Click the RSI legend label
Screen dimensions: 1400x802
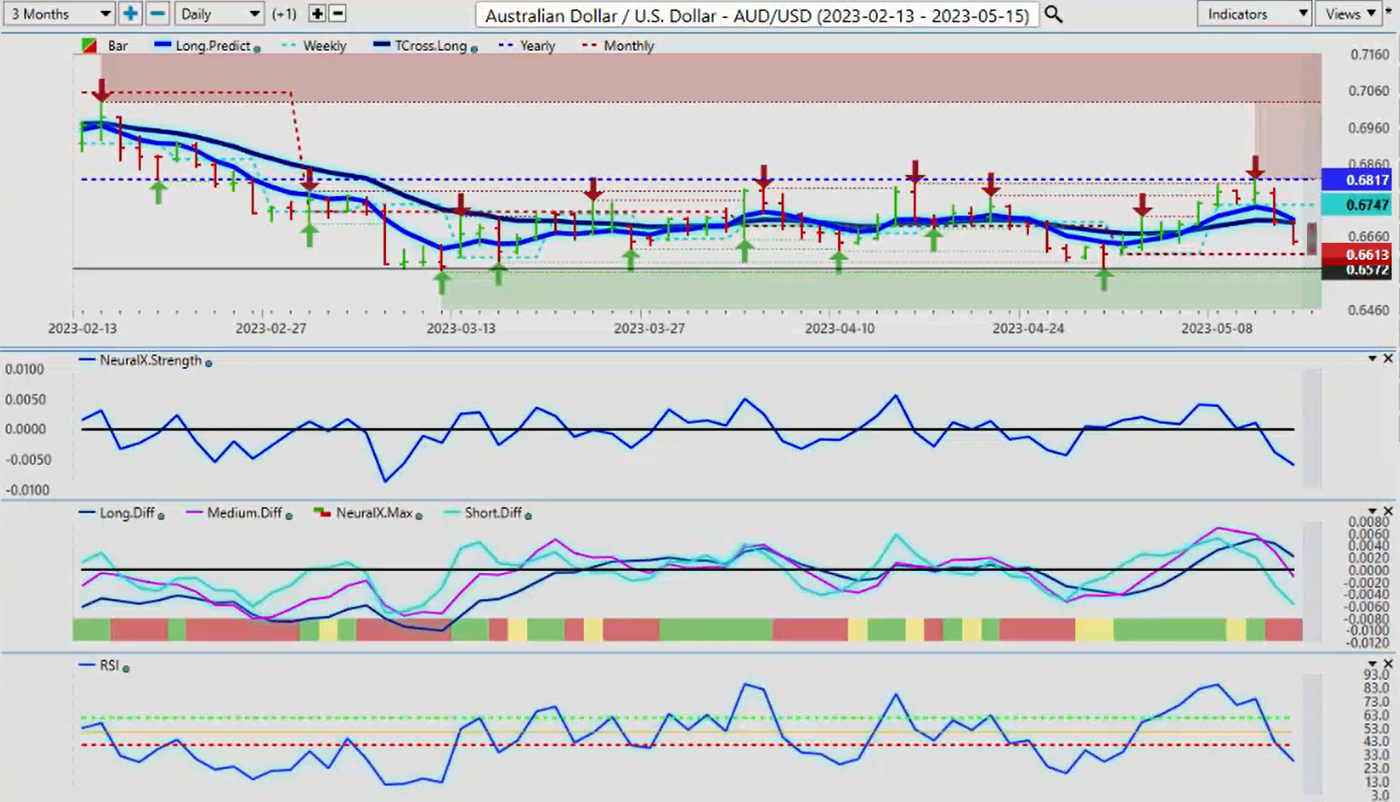coord(110,664)
